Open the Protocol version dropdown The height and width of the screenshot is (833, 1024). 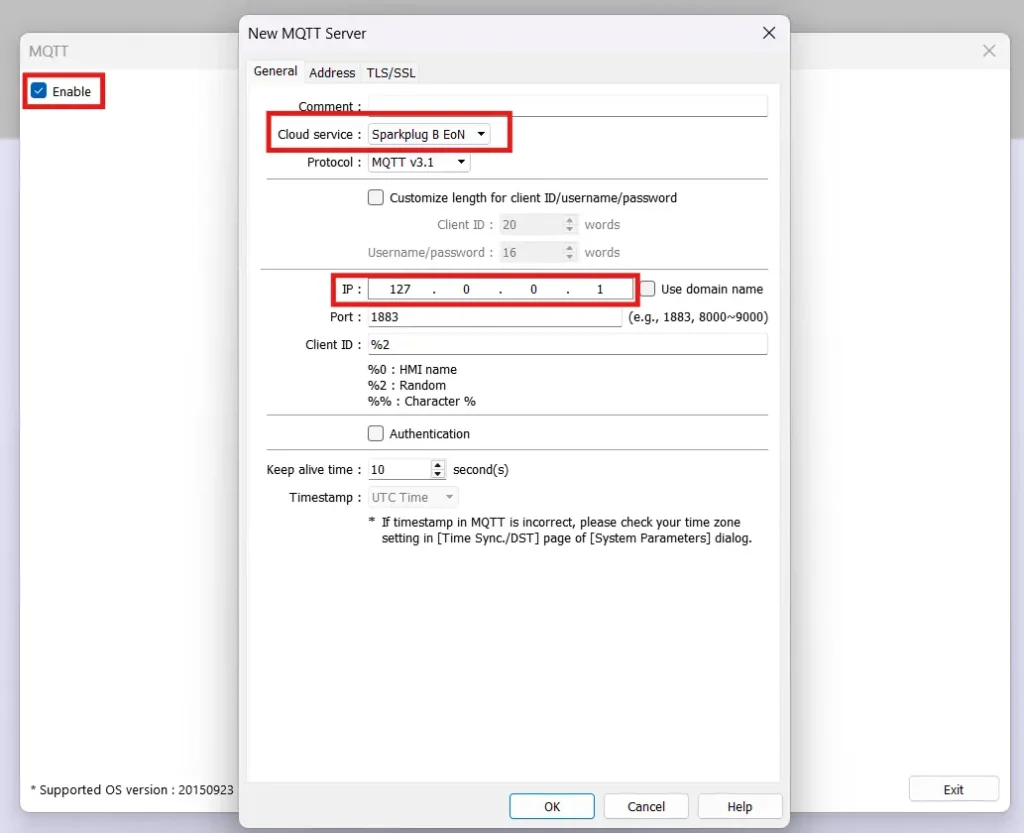pos(461,162)
